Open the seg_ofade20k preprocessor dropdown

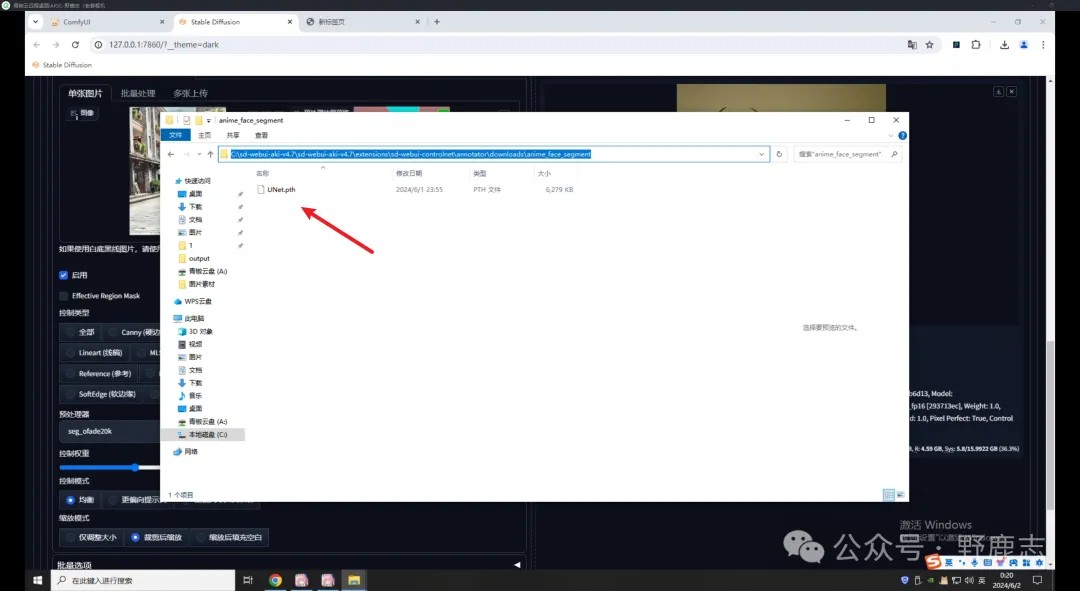tap(110, 431)
